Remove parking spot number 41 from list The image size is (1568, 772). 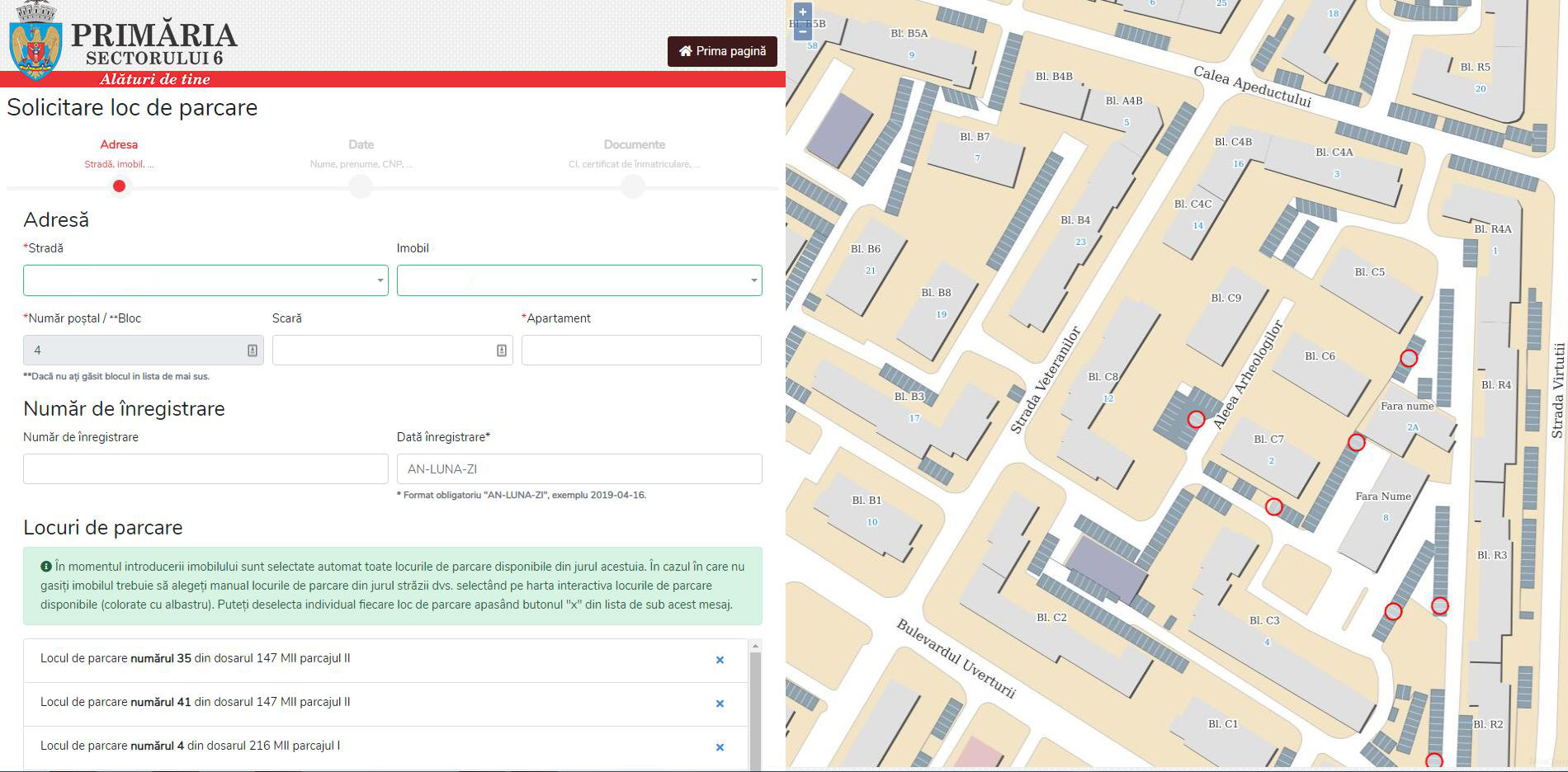coord(720,704)
